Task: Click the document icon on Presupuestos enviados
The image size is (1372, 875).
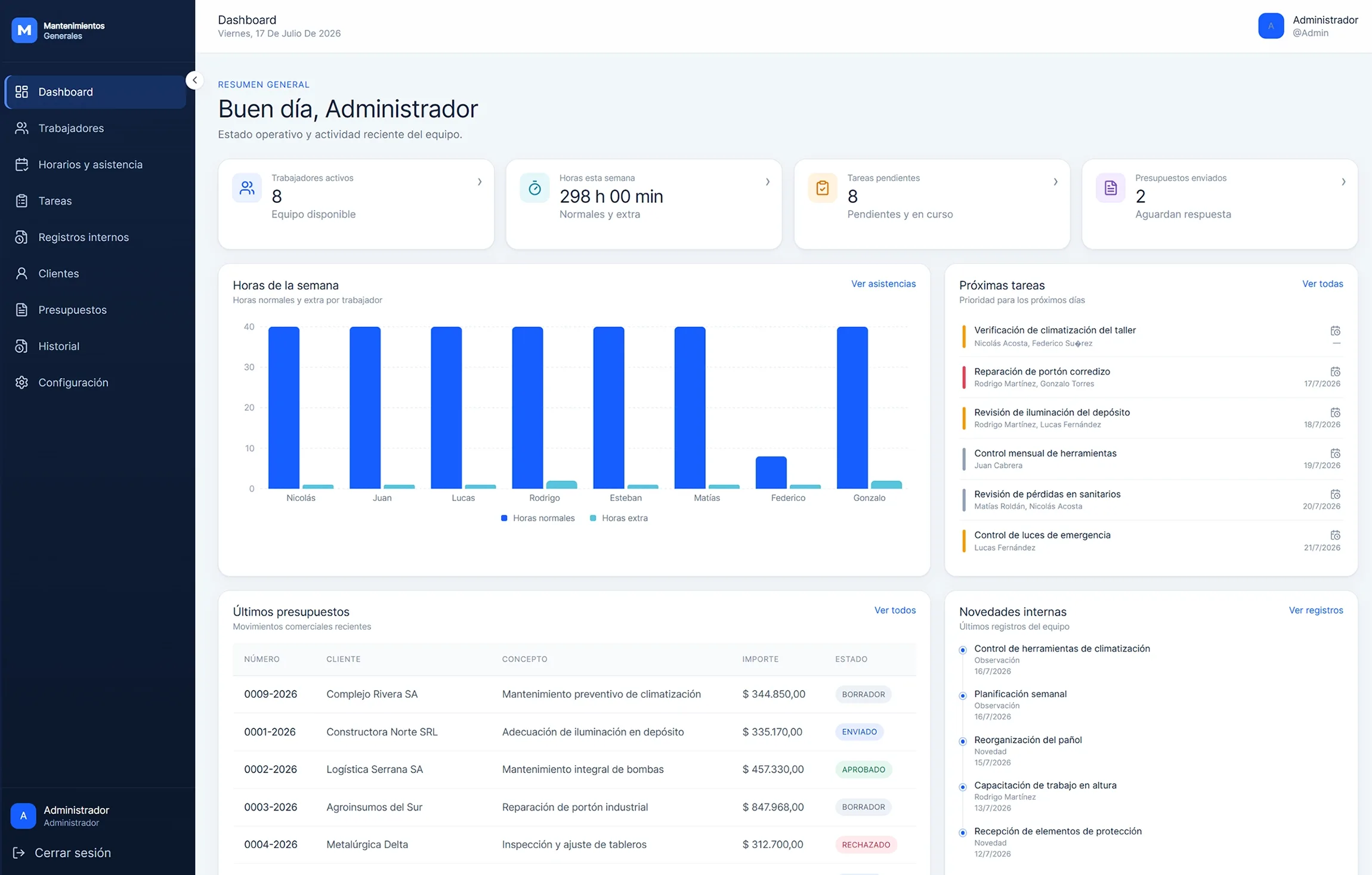Action: pyautogui.click(x=1110, y=188)
